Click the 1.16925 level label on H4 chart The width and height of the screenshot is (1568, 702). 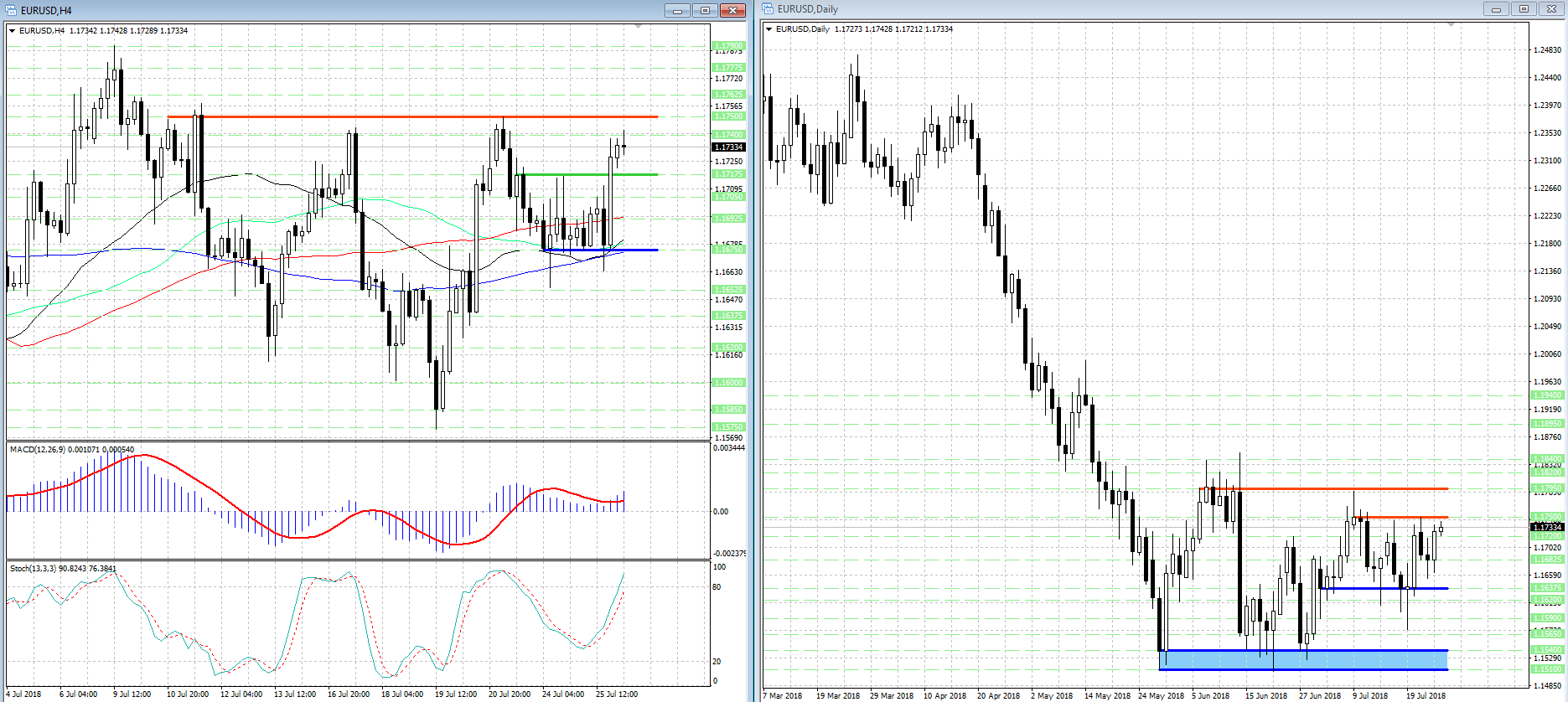pos(728,219)
